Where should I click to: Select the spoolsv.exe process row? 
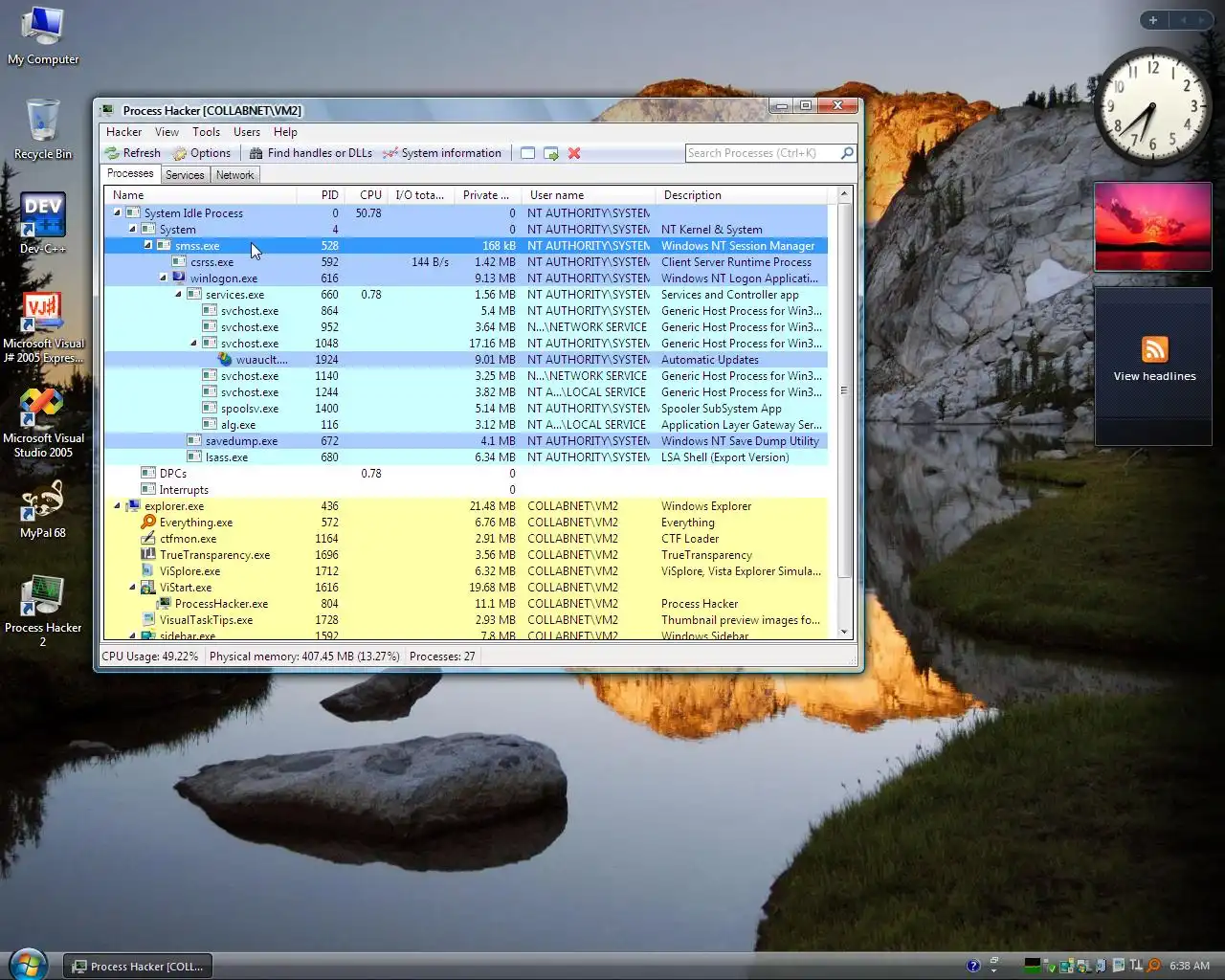point(466,409)
